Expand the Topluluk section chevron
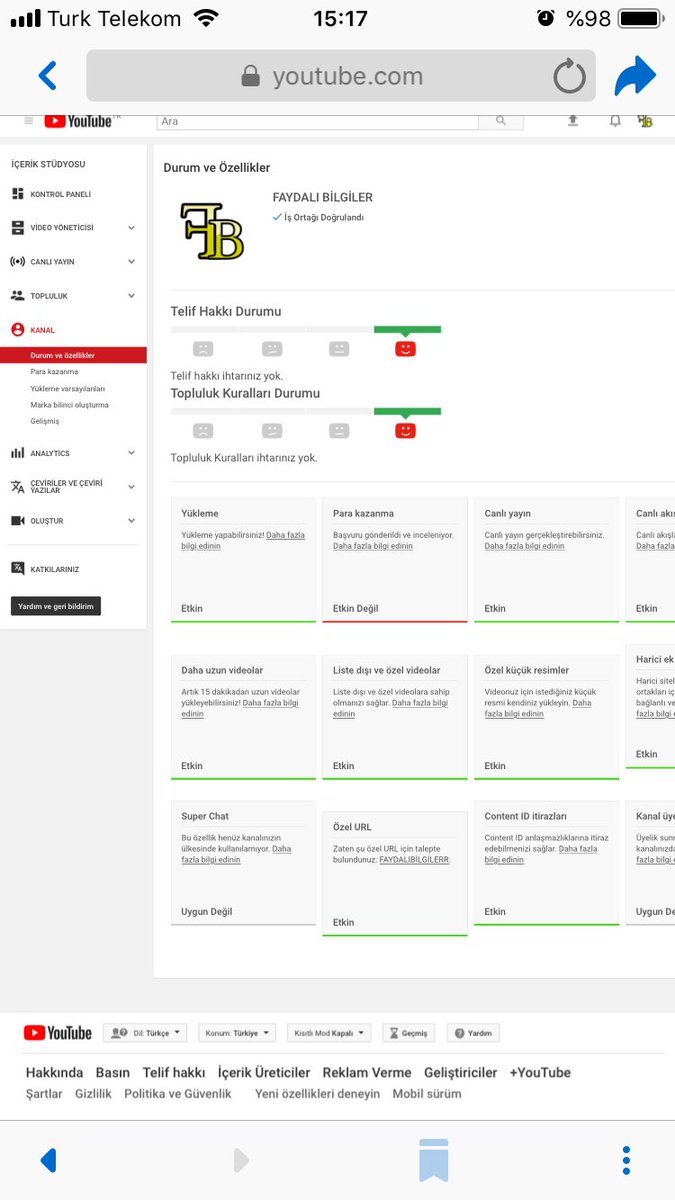The height and width of the screenshot is (1200, 675). click(131, 296)
